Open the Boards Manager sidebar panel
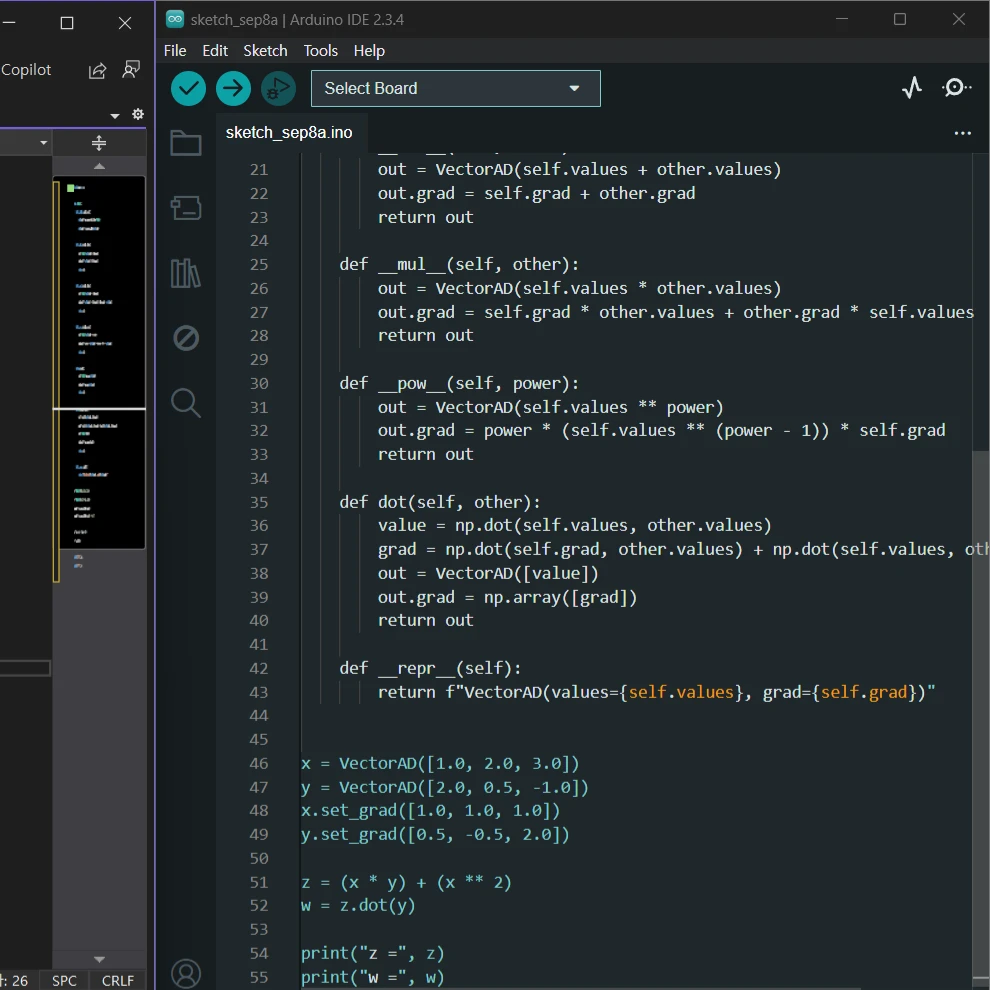 point(186,208)
